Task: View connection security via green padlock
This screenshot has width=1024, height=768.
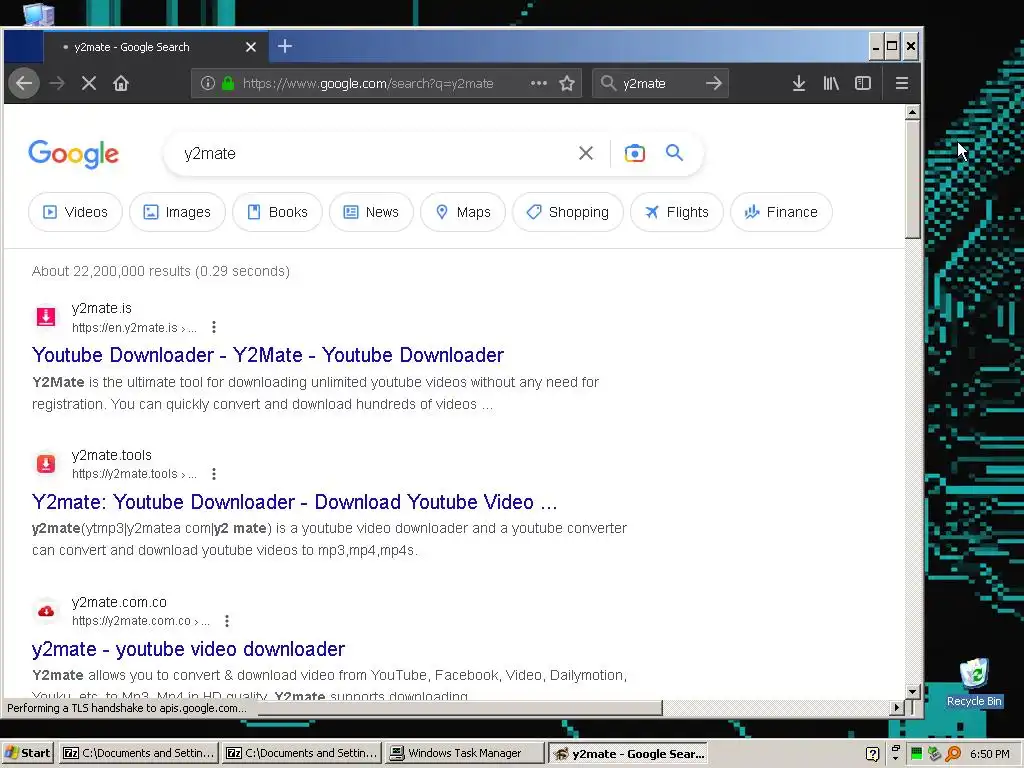Action: [227, 84]
